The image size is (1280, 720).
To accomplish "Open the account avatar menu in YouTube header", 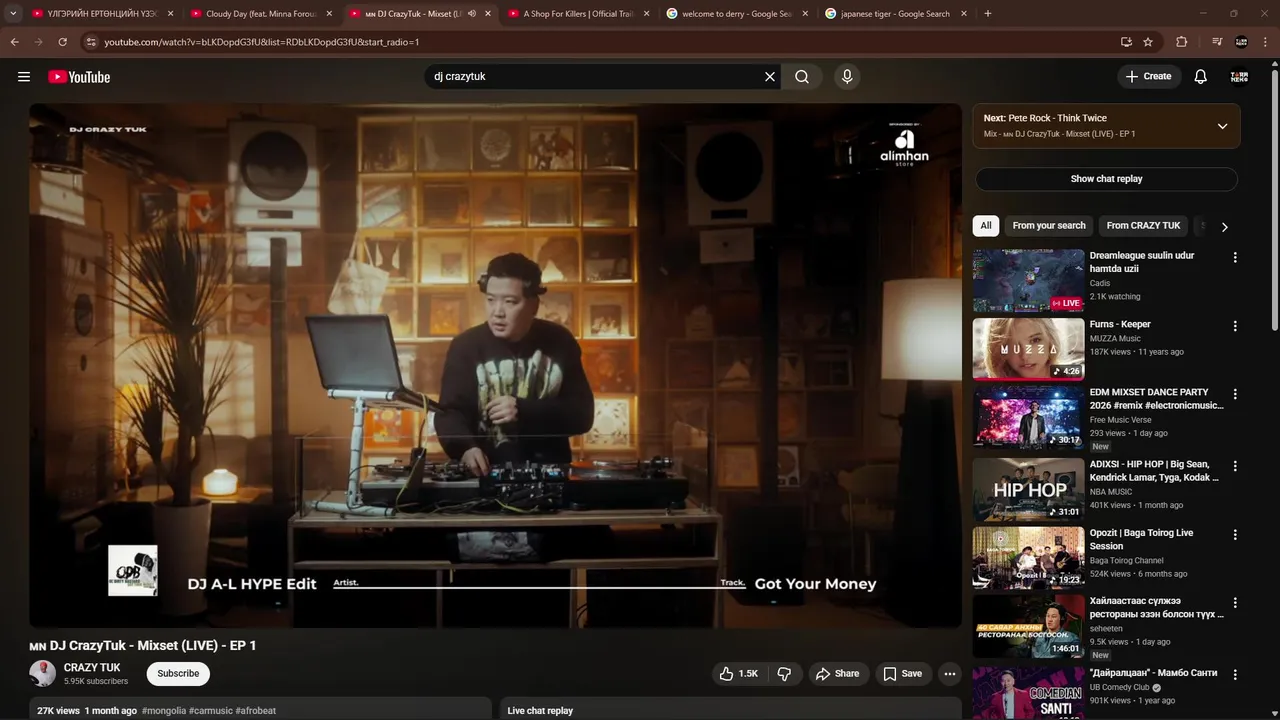I will pyautogui.click(x=1239, y=77).
